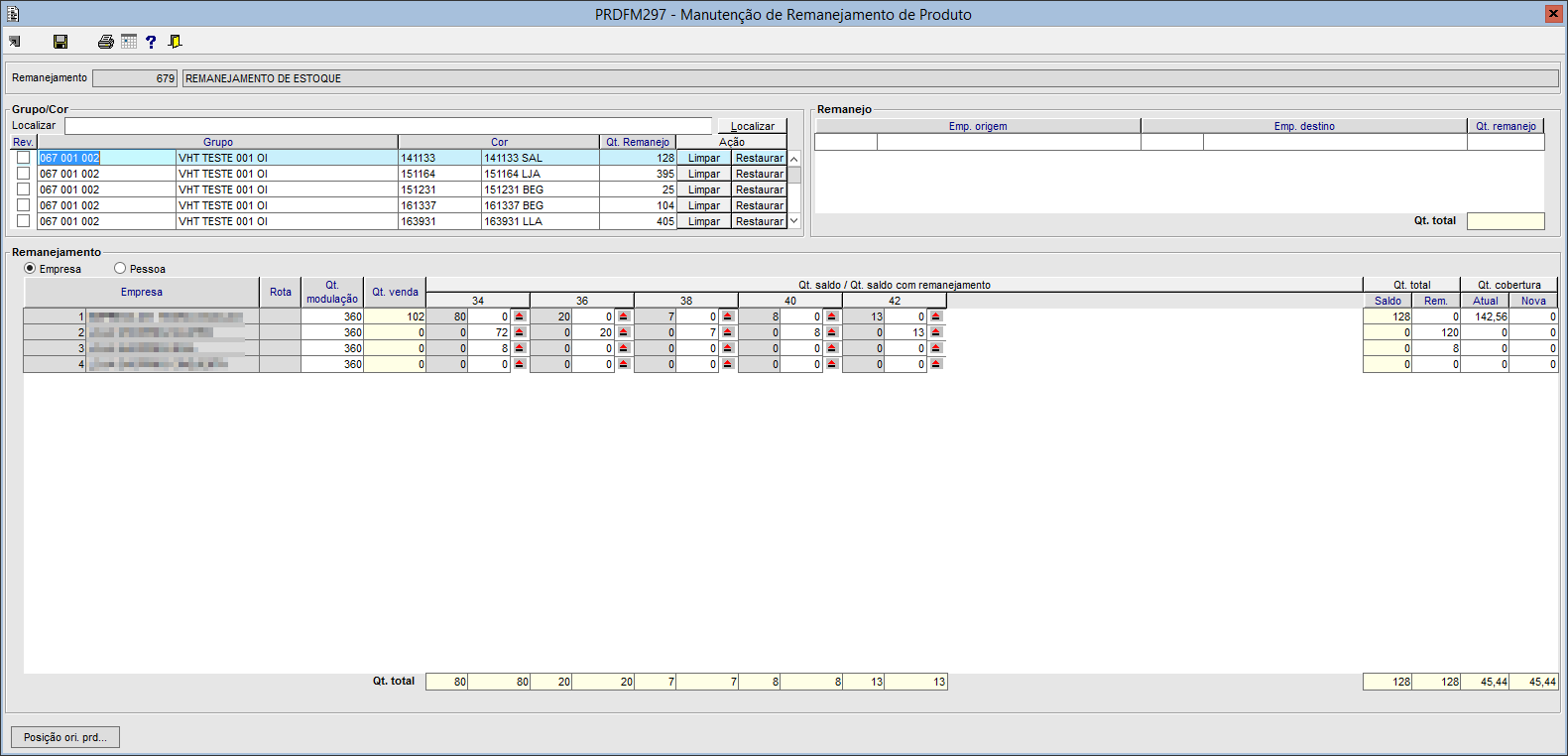Click the document icon in title bar

(12, 14)
